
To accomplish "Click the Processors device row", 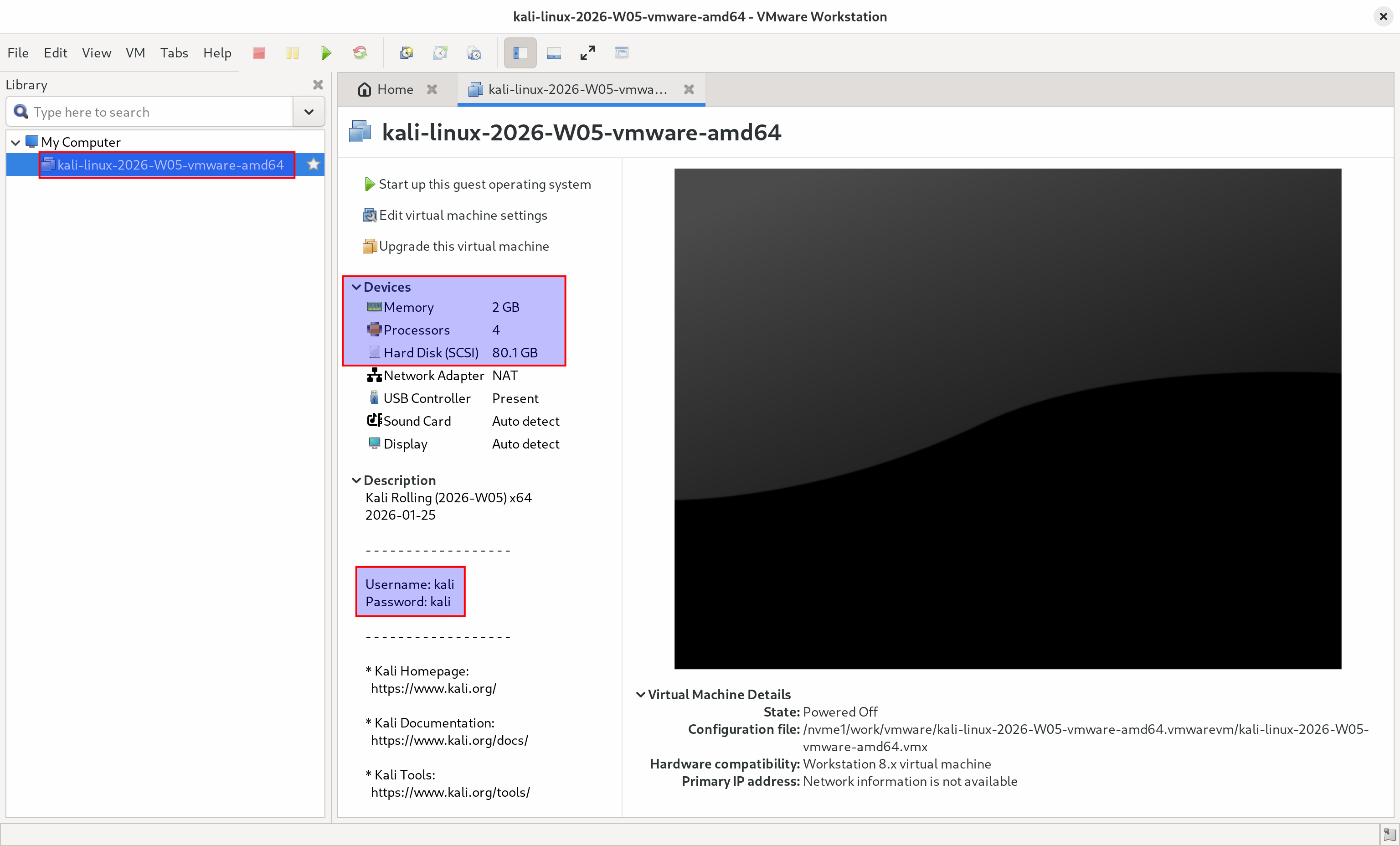I will [x=433, y=330].
